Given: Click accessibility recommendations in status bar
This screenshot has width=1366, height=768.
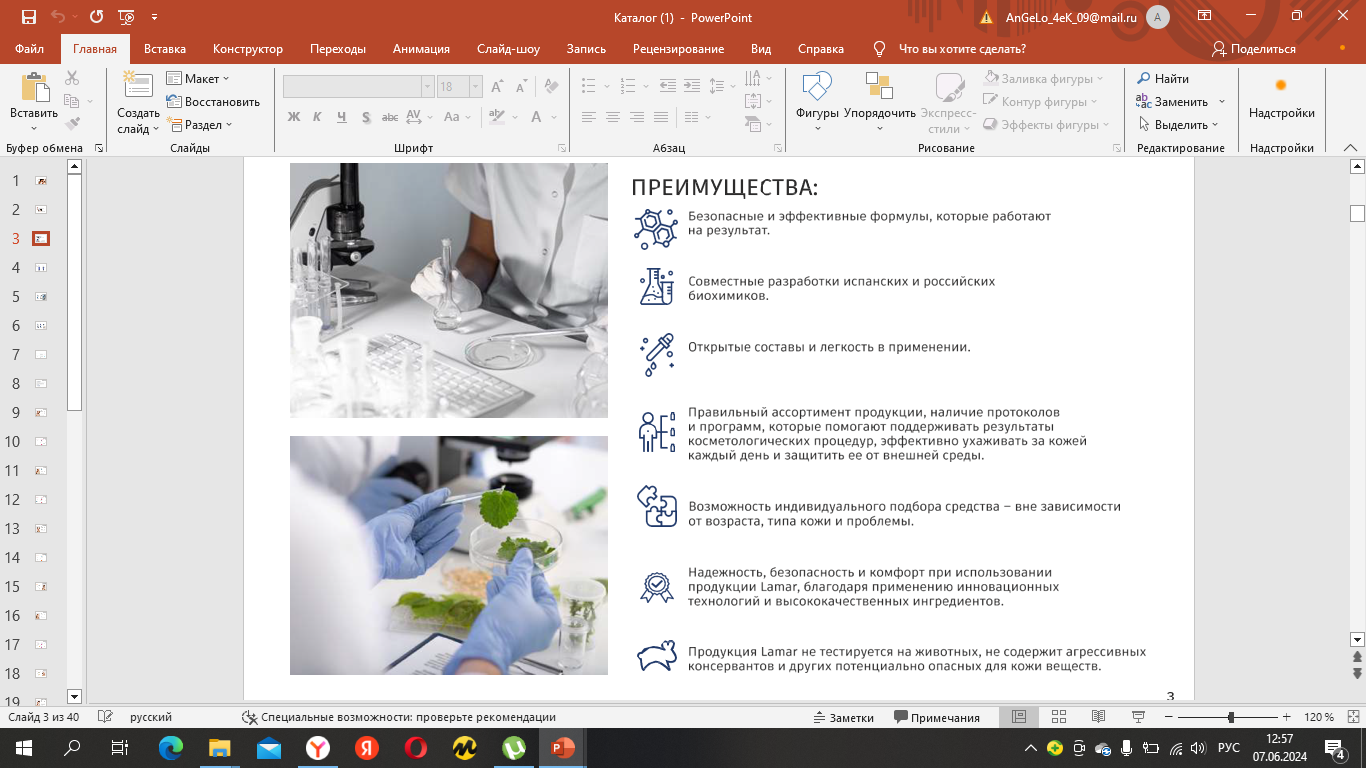Looking at the screenshot, I should tap(398, 717).
